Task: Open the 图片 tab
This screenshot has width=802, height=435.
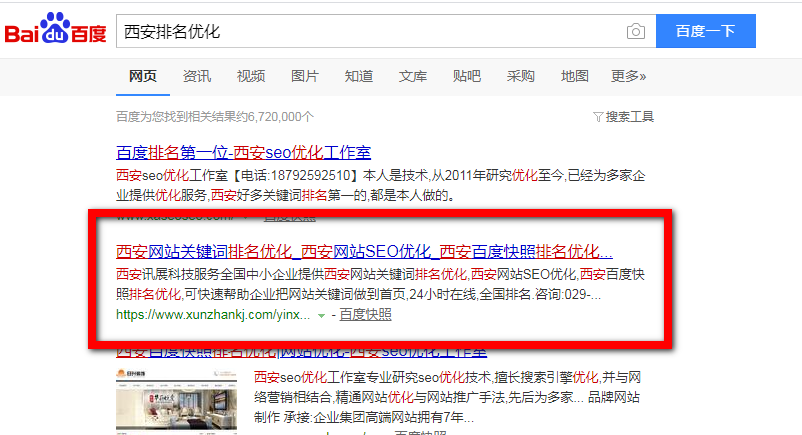Action: pyautogui.click(x=305, y=76)
